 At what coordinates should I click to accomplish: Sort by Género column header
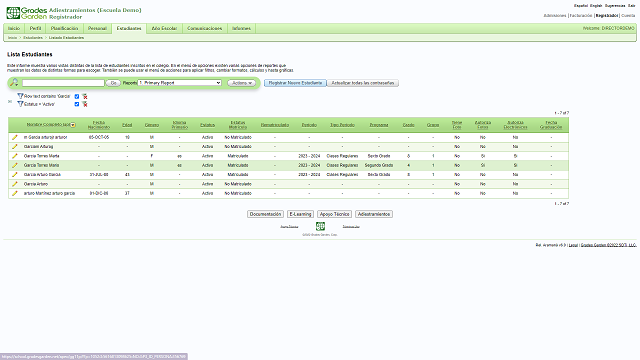point(152,125)
